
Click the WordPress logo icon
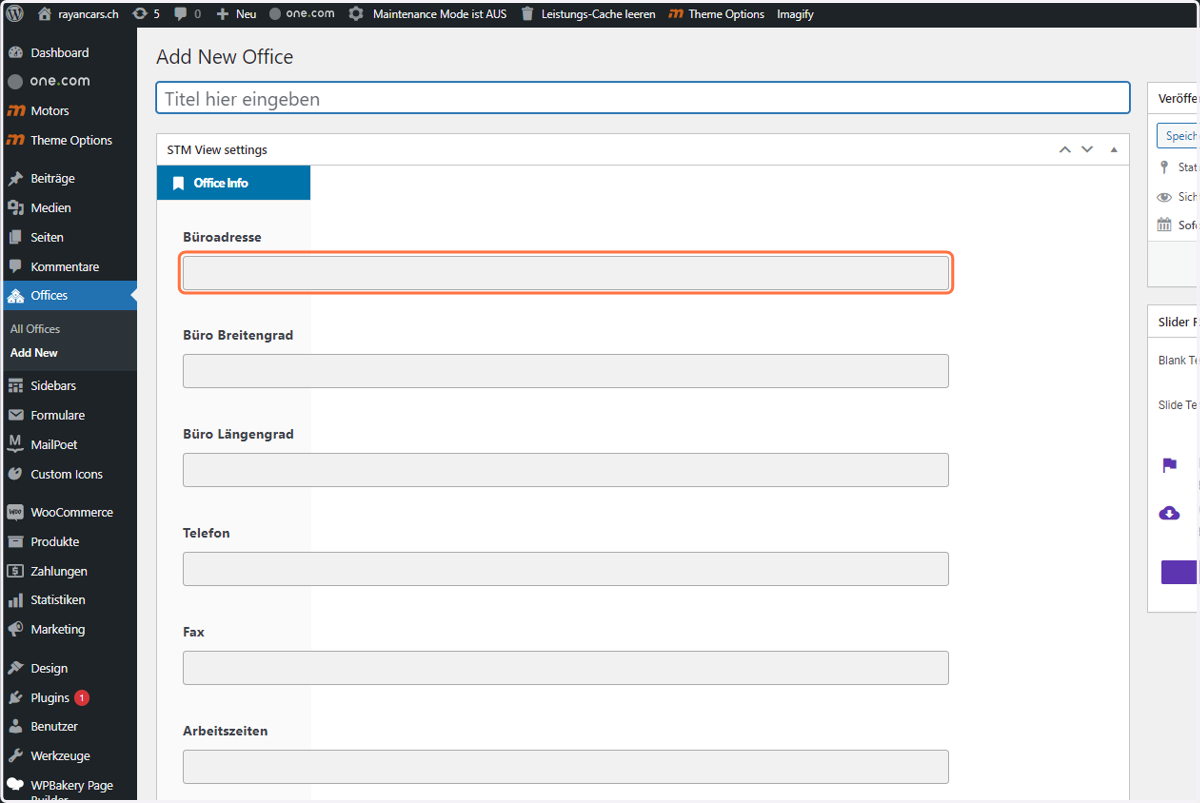pos(14,14)
